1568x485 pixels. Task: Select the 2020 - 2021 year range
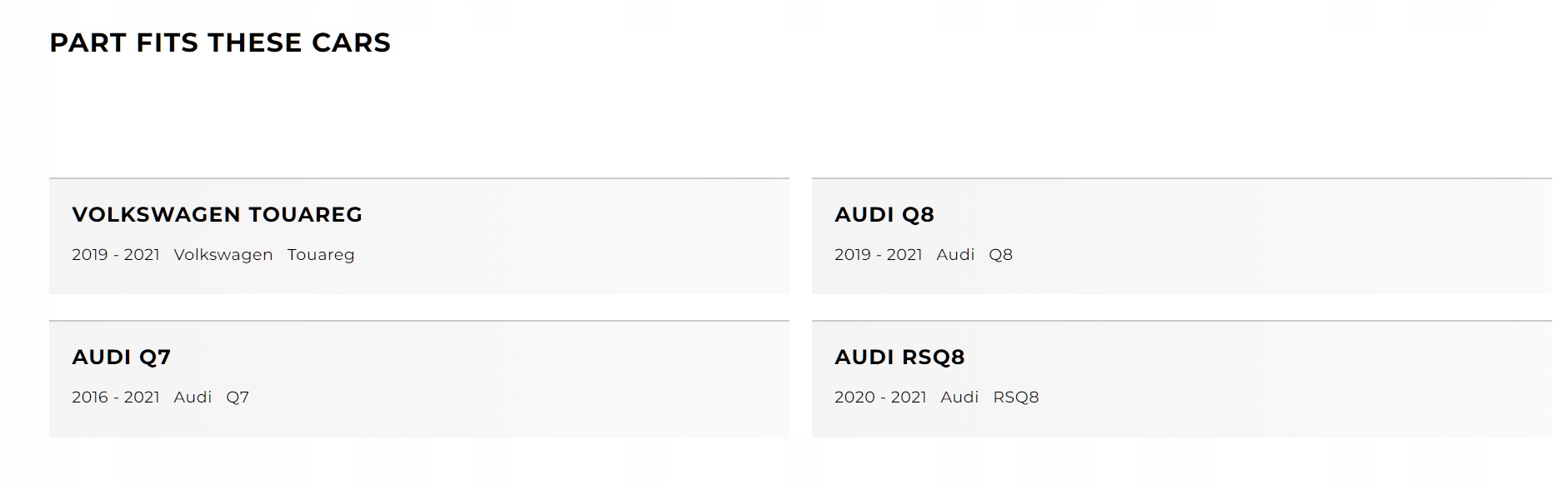click(x=880, y=397)
